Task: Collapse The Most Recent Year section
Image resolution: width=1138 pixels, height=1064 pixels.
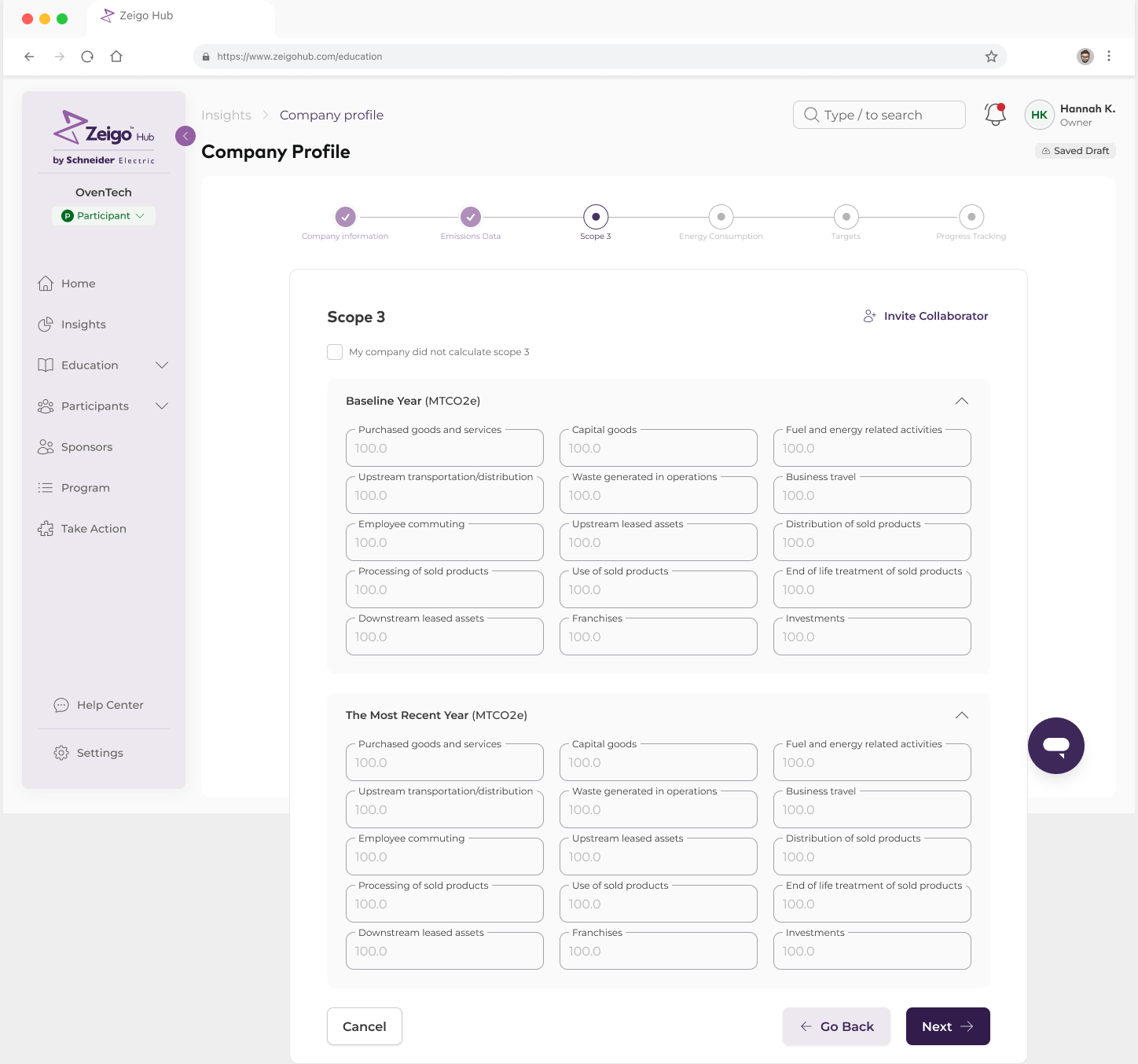Action: coord(962,715)
